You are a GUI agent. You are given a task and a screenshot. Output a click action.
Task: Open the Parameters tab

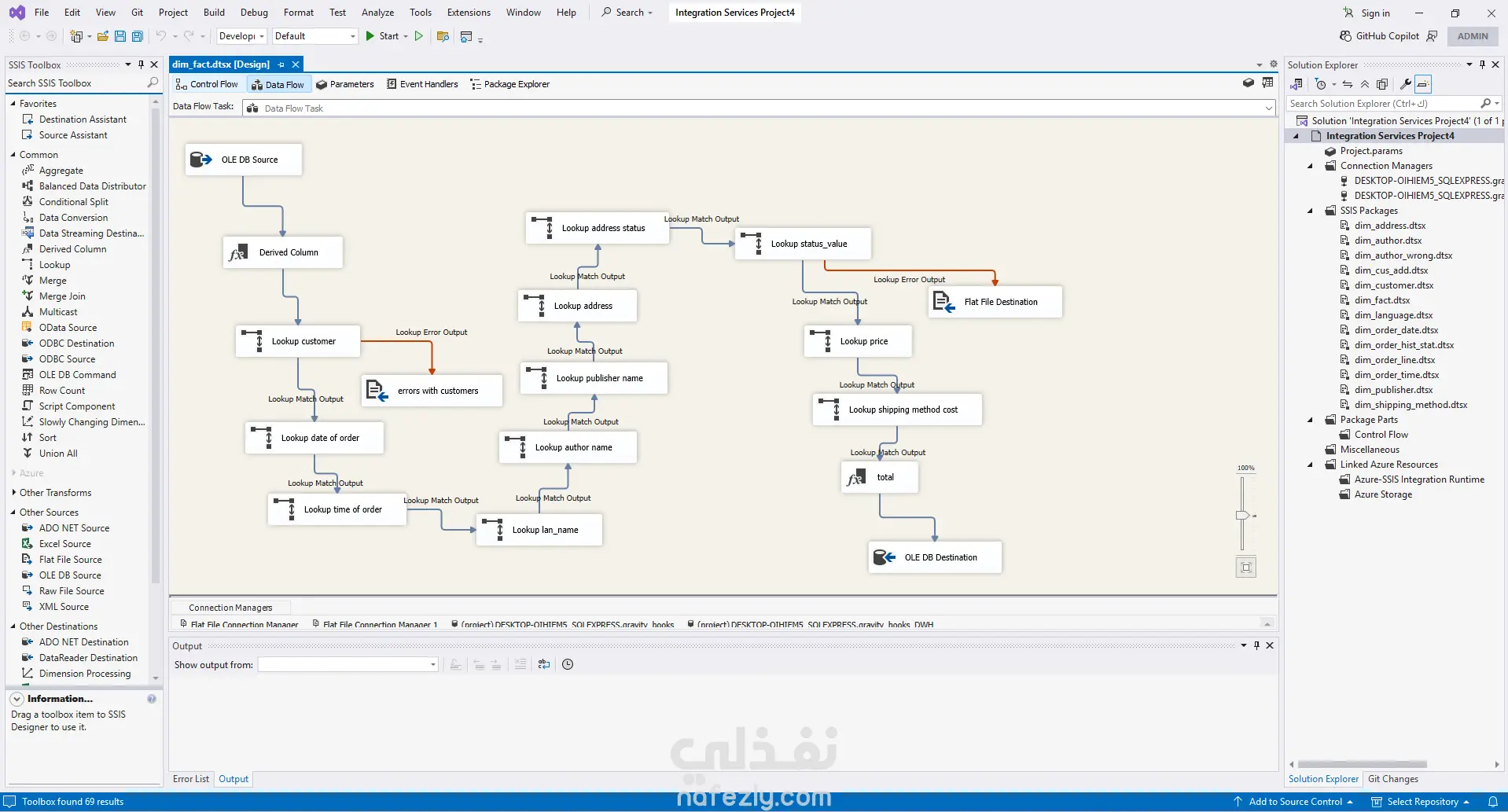click(344, 84)
